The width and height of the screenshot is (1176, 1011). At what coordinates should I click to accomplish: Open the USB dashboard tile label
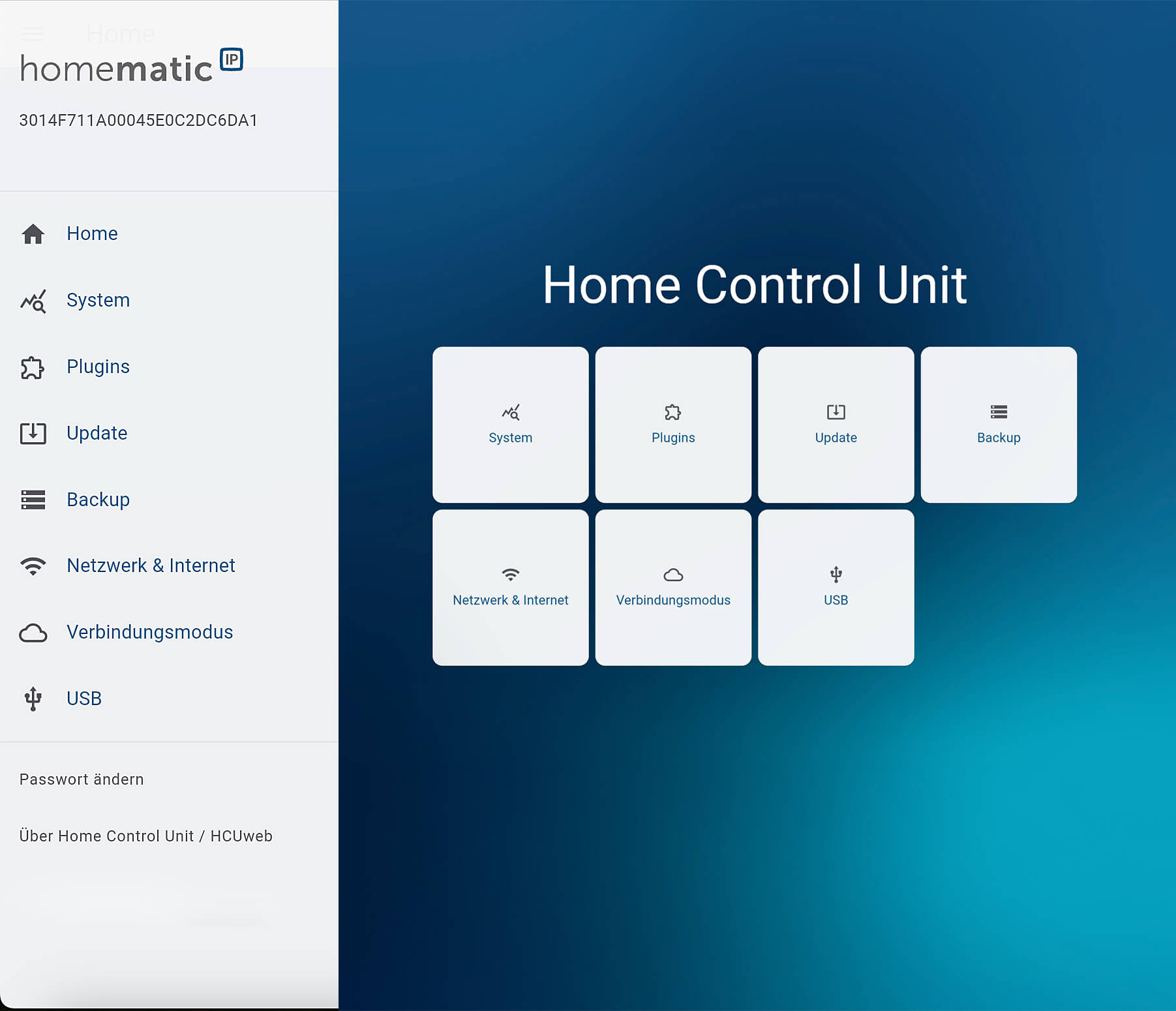836,600
